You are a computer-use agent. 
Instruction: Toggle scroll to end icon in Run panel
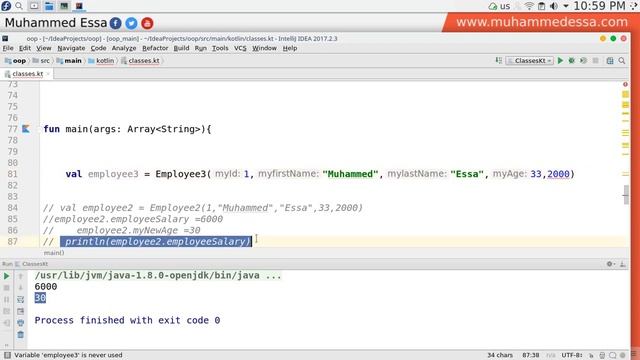20,311
